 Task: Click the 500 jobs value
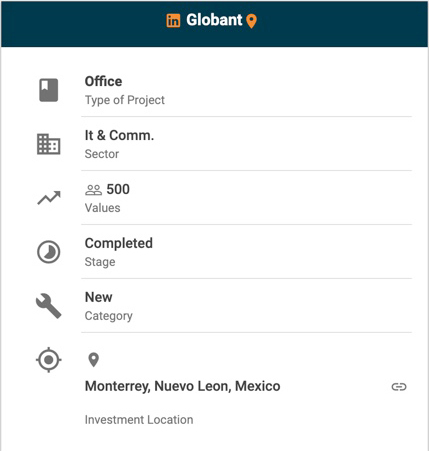(x=118, y=189)
